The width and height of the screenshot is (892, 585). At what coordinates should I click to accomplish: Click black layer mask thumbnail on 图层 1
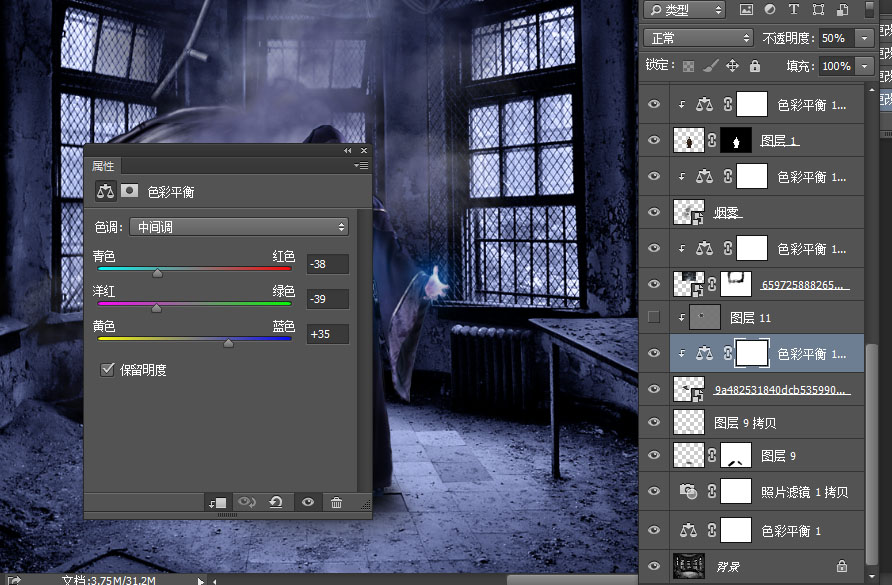(736, 140)
